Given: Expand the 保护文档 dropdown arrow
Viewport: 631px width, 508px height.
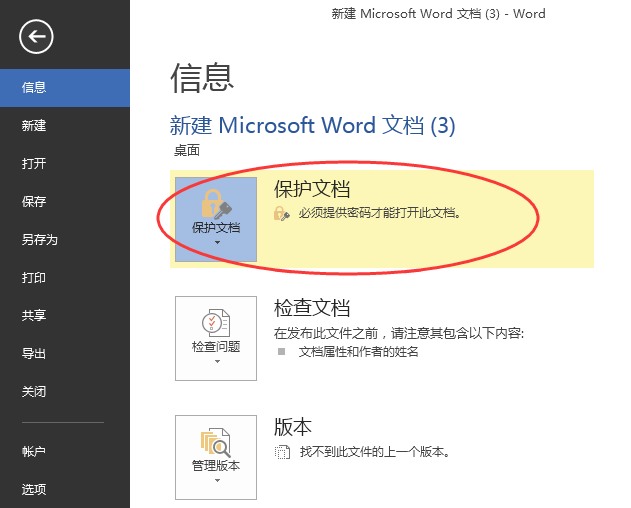Looking at the screenshot, I should coord(217,243).
